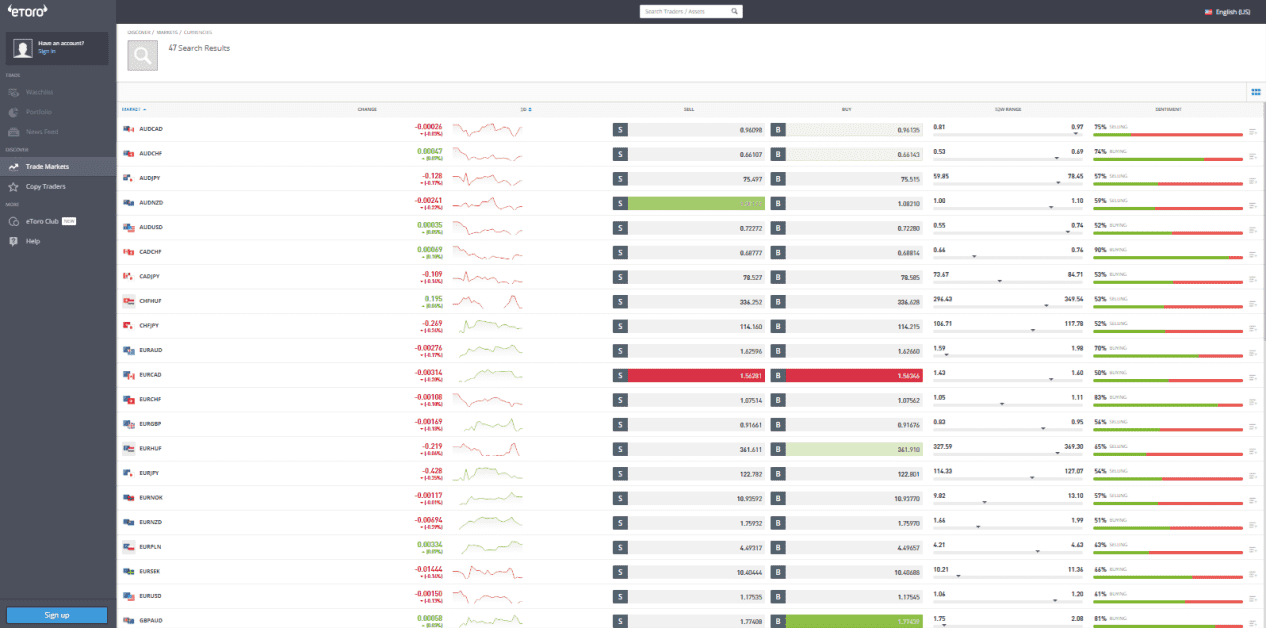Click the eToro logo
The width and height of the screenshot is (1266, 628).
[30, 10]
